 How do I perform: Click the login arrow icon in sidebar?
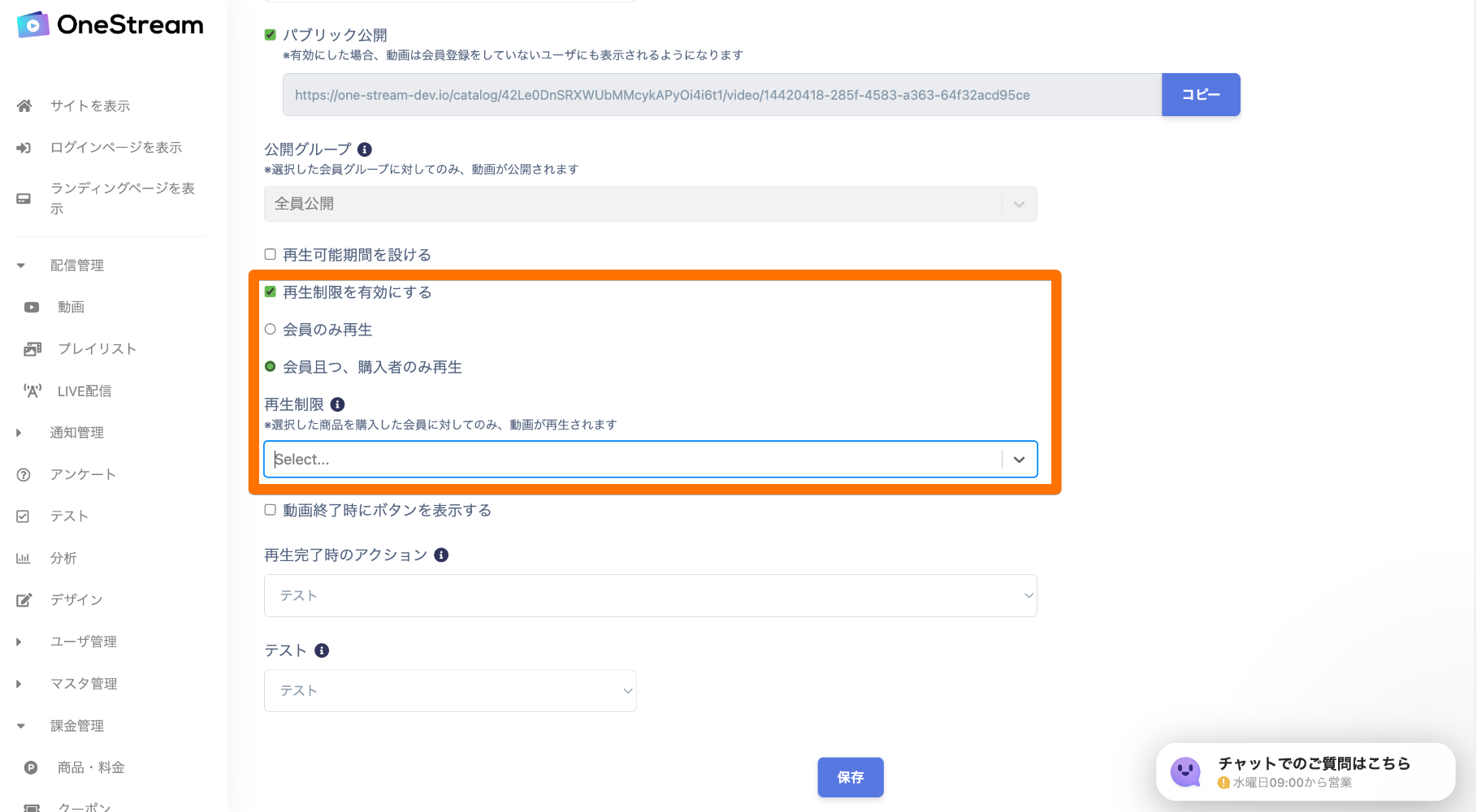(24, 148)
